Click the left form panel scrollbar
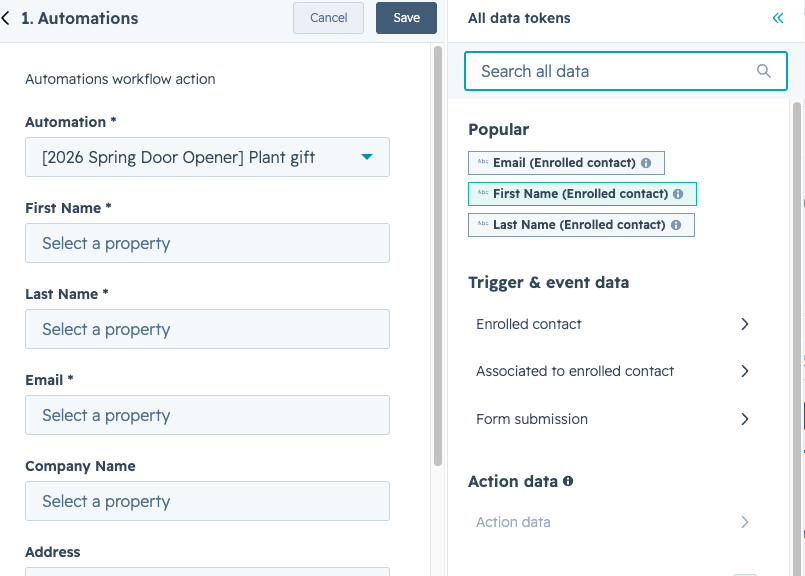The width and height of the screenshot is (805, 576). tap(438, 256)
